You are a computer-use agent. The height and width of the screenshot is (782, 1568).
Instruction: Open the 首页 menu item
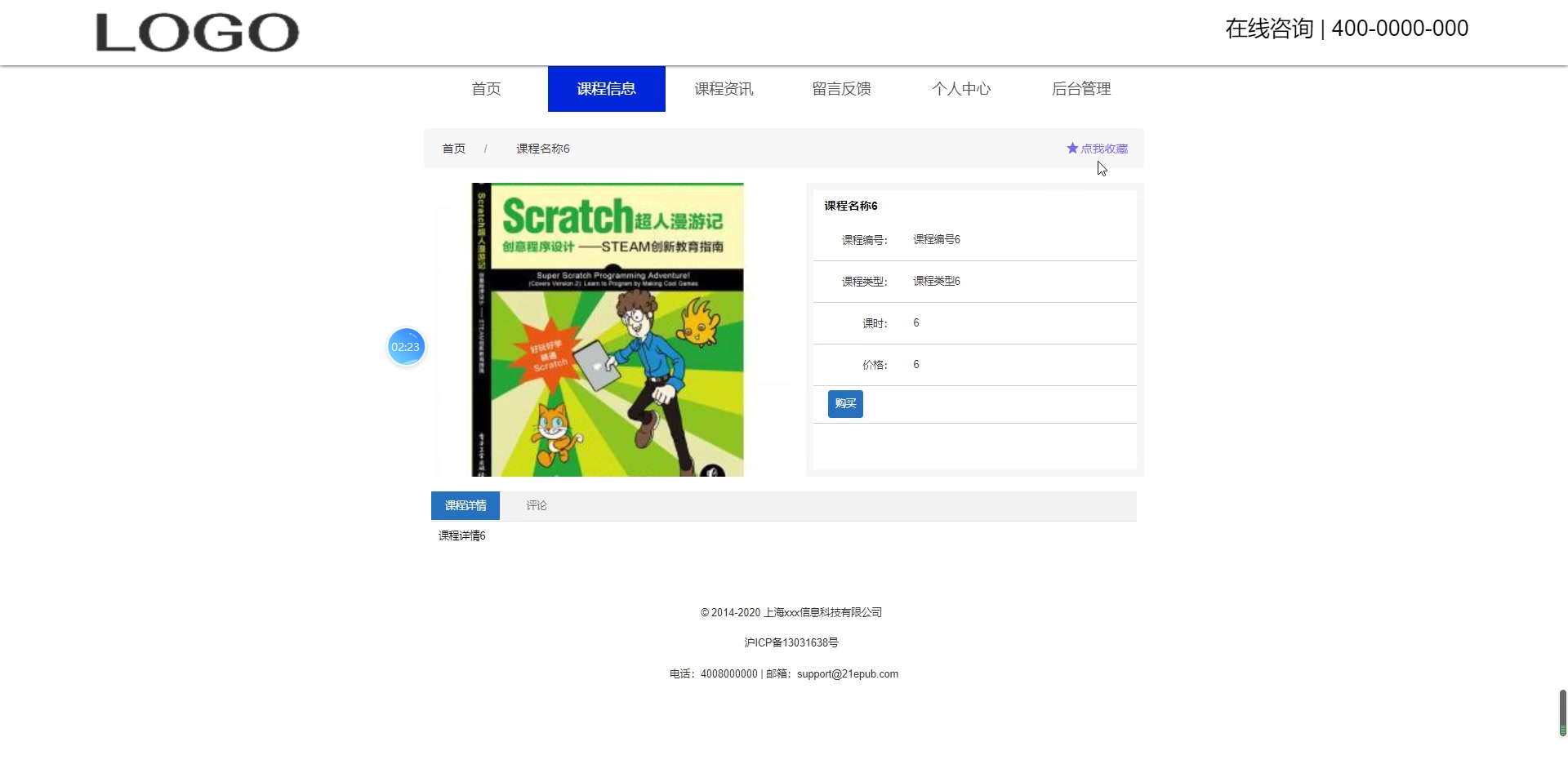(485, 89)
